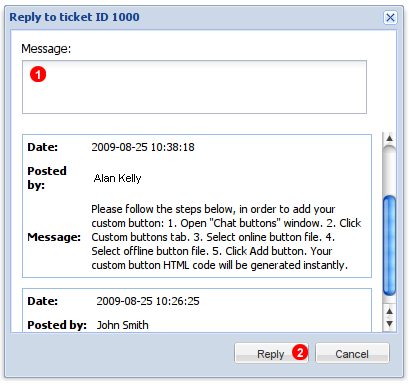
Task: Click the dialog title Reply to ticket ID 1000
Action: (74, 17)
